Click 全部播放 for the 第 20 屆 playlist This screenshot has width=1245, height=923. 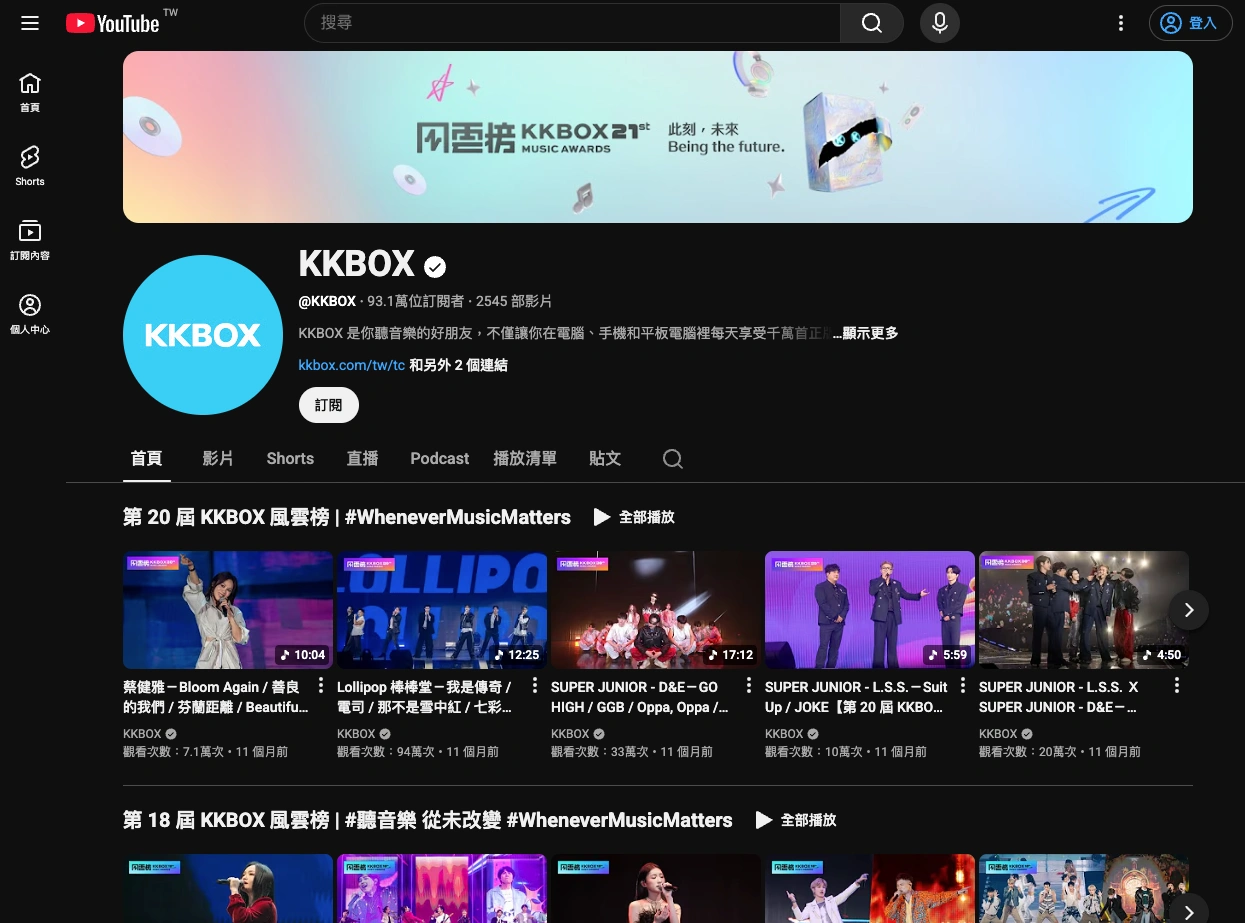click(634, 517)
